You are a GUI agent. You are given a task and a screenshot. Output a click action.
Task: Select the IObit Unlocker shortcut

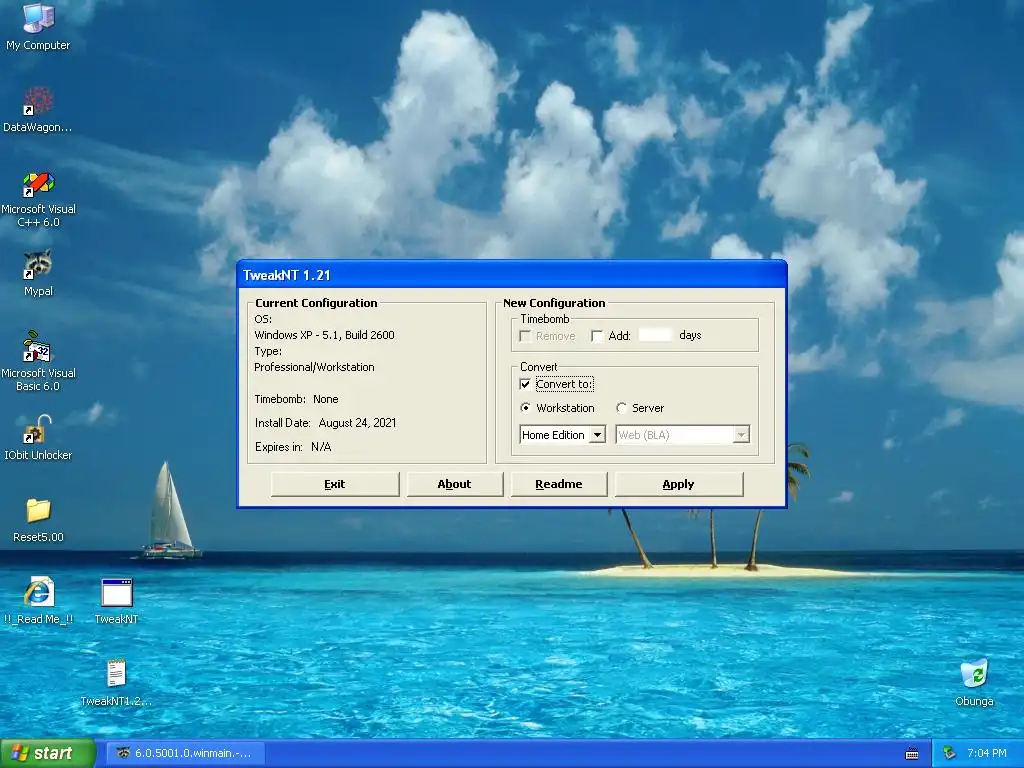(x=38, y=438)
